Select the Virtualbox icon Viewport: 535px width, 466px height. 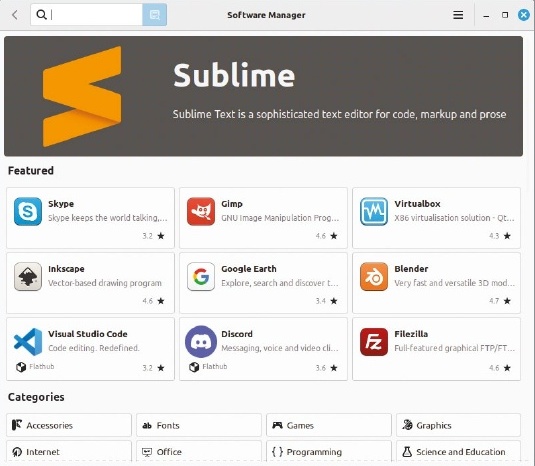tap(374, 212)
